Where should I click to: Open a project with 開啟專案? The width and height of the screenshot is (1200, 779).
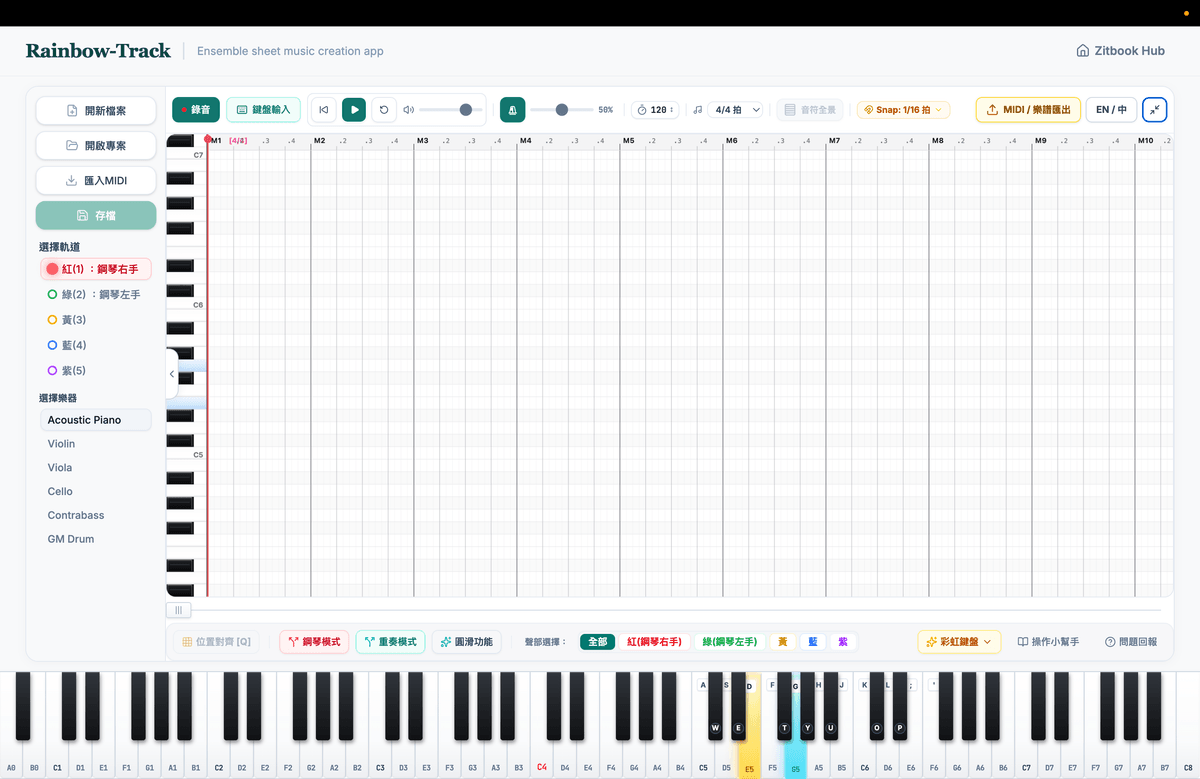(96, 145)
